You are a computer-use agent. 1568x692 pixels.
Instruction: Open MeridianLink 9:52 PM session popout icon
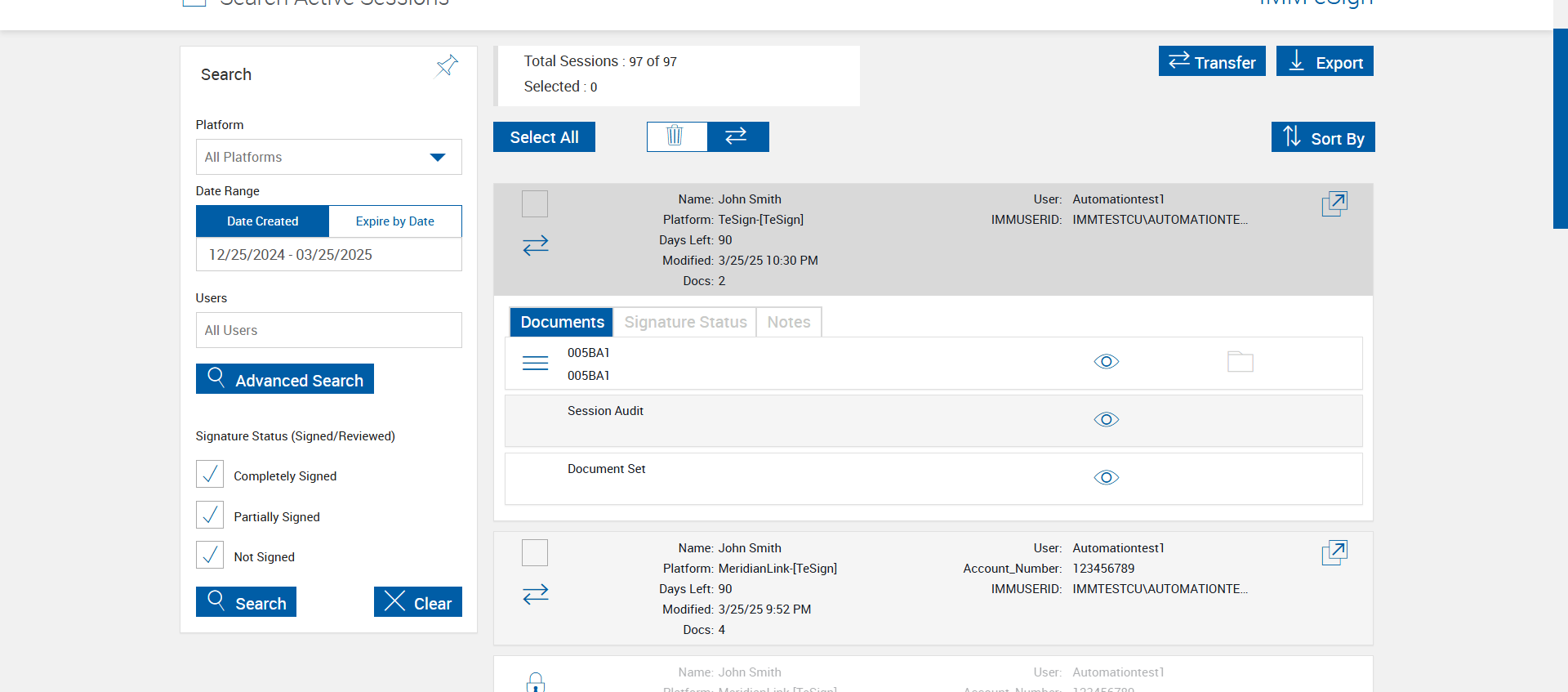tap(1334, 552)
